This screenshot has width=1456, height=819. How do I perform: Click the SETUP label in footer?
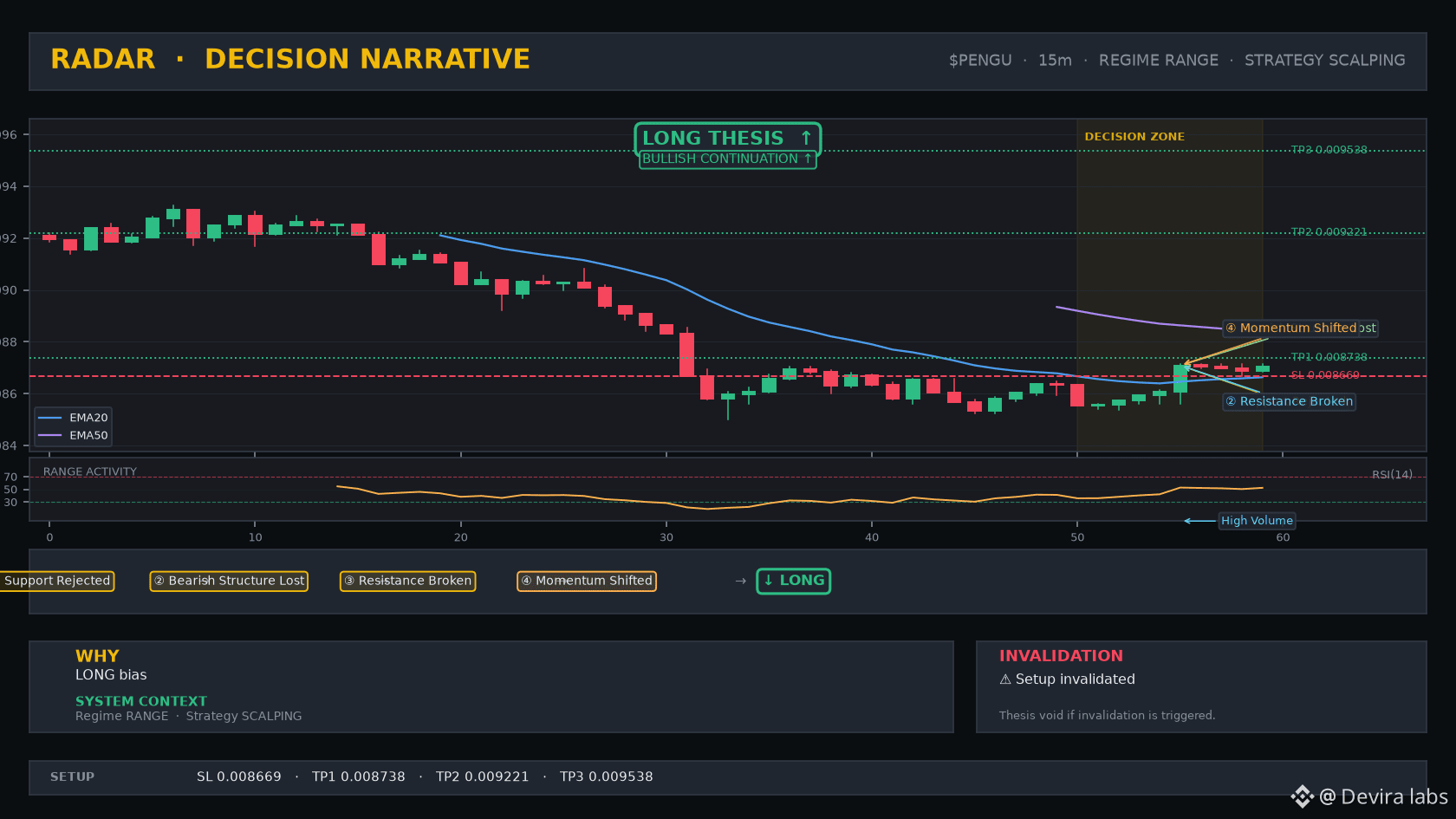click(x=72, y=777)
